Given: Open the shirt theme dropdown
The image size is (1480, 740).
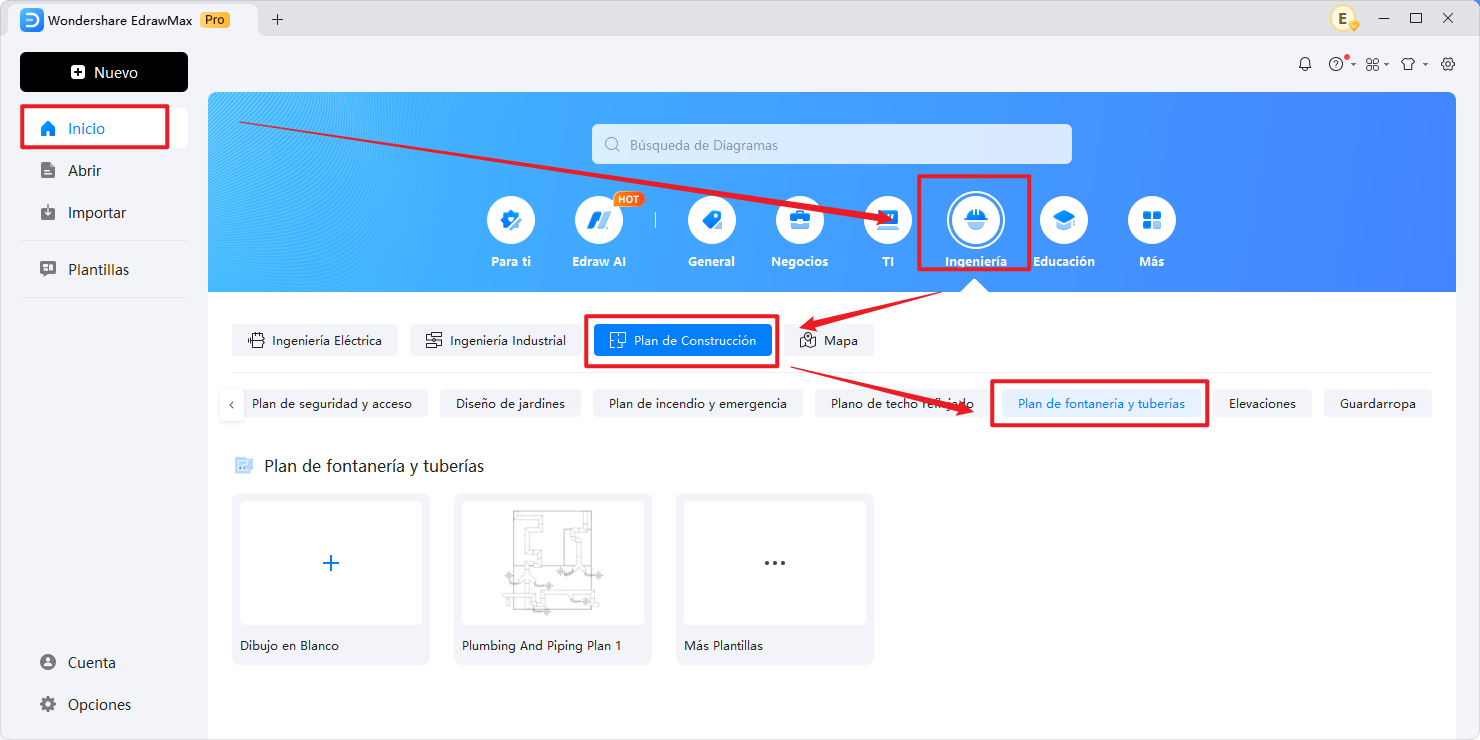Looking at the screenshot, I should [x=1412, y=64].
